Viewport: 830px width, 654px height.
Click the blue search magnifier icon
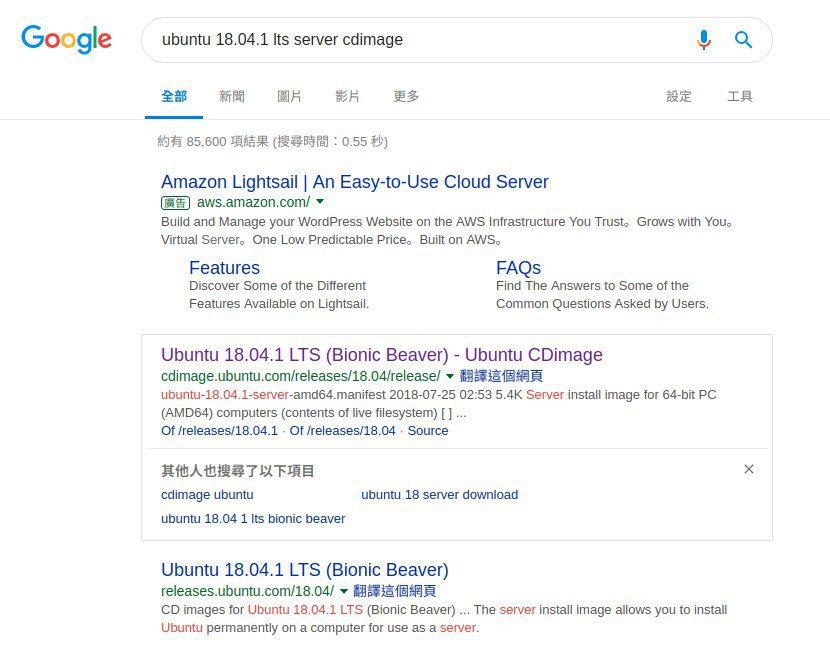pyautogui.click(x=743, y=40)
